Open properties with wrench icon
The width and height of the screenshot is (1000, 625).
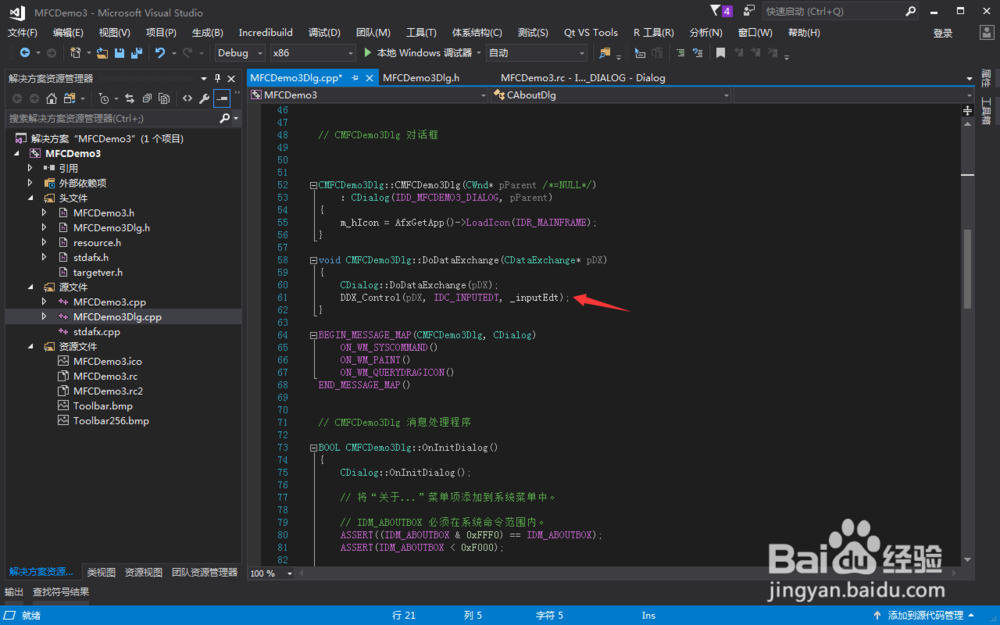coord(204,98)
